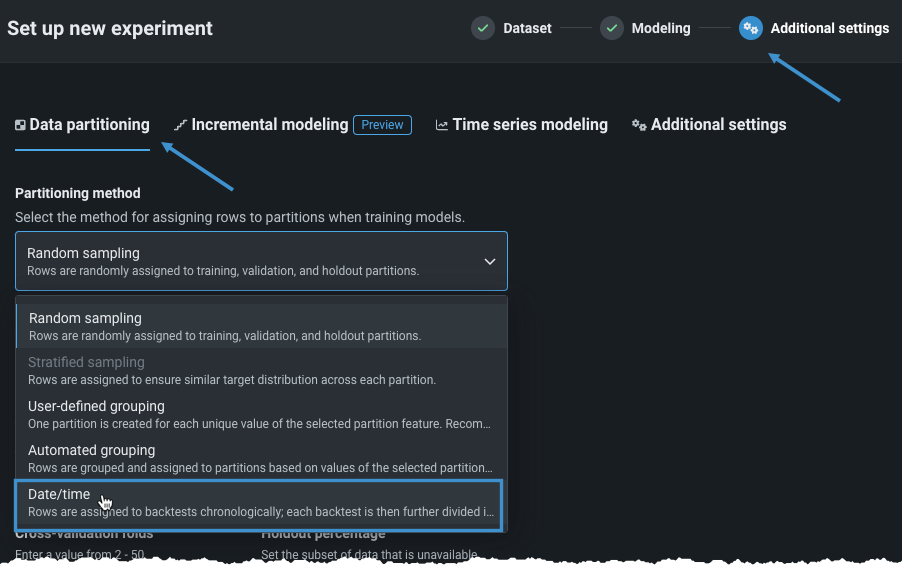
Task: Collapse the partitioning method dropdown chevron
Action: pyautogui.click(x=490, y=261)
